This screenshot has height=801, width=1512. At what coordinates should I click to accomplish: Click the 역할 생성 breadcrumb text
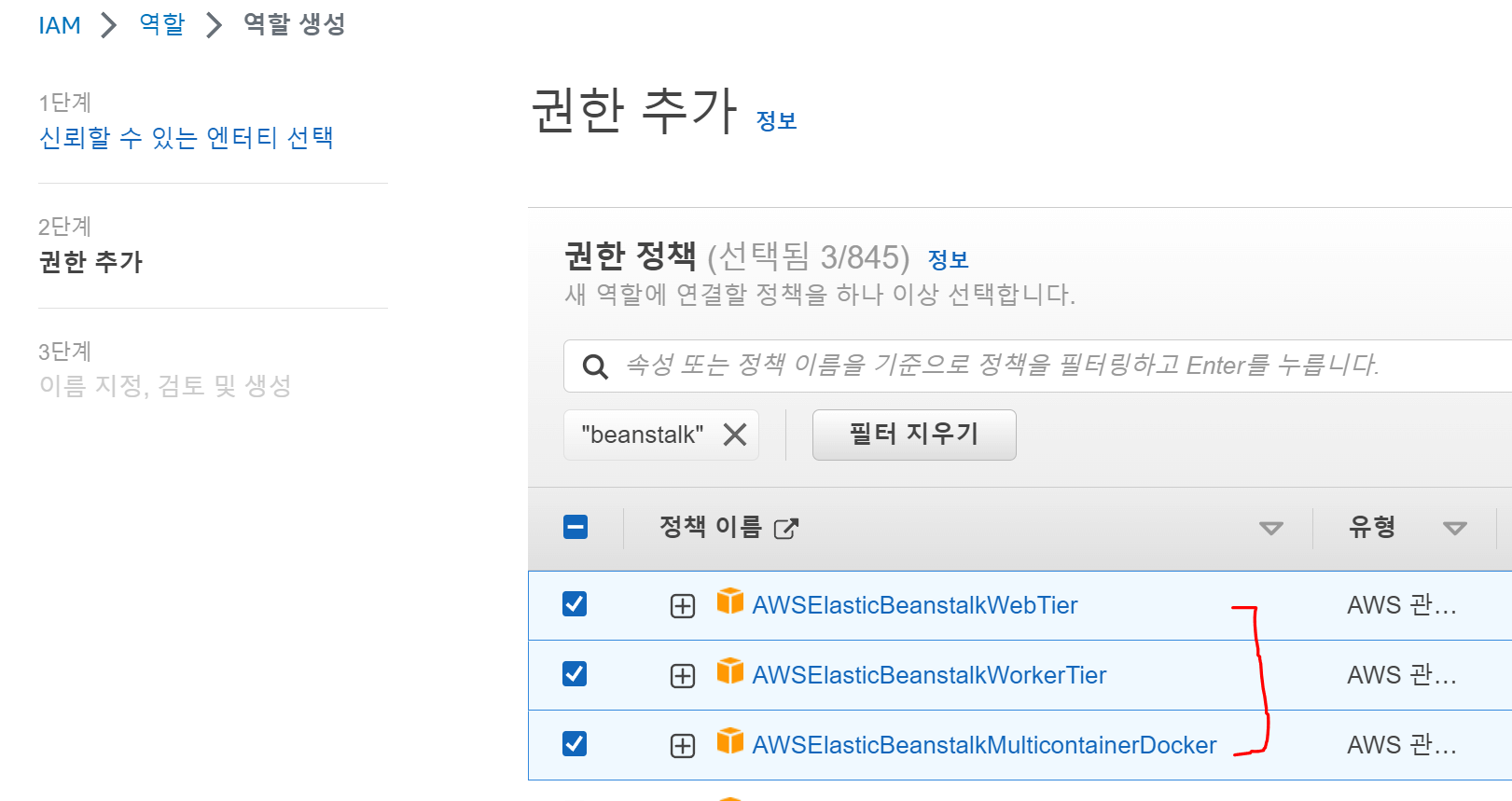tap(295, 24)
